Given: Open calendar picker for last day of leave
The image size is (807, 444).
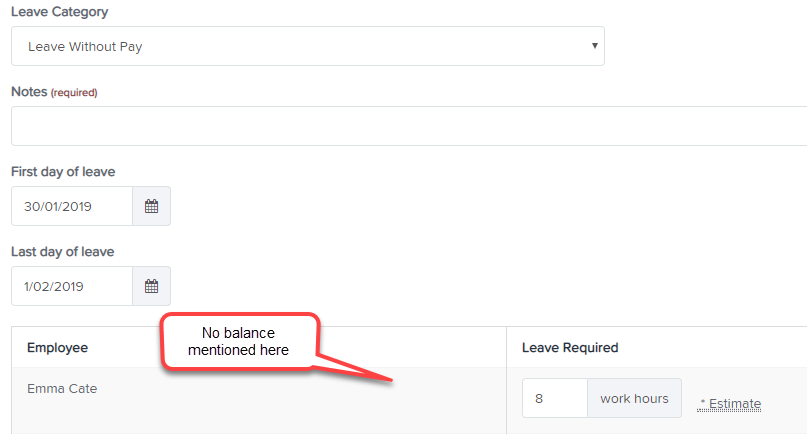Looking at the screenshot, I should tap(151, 286).
